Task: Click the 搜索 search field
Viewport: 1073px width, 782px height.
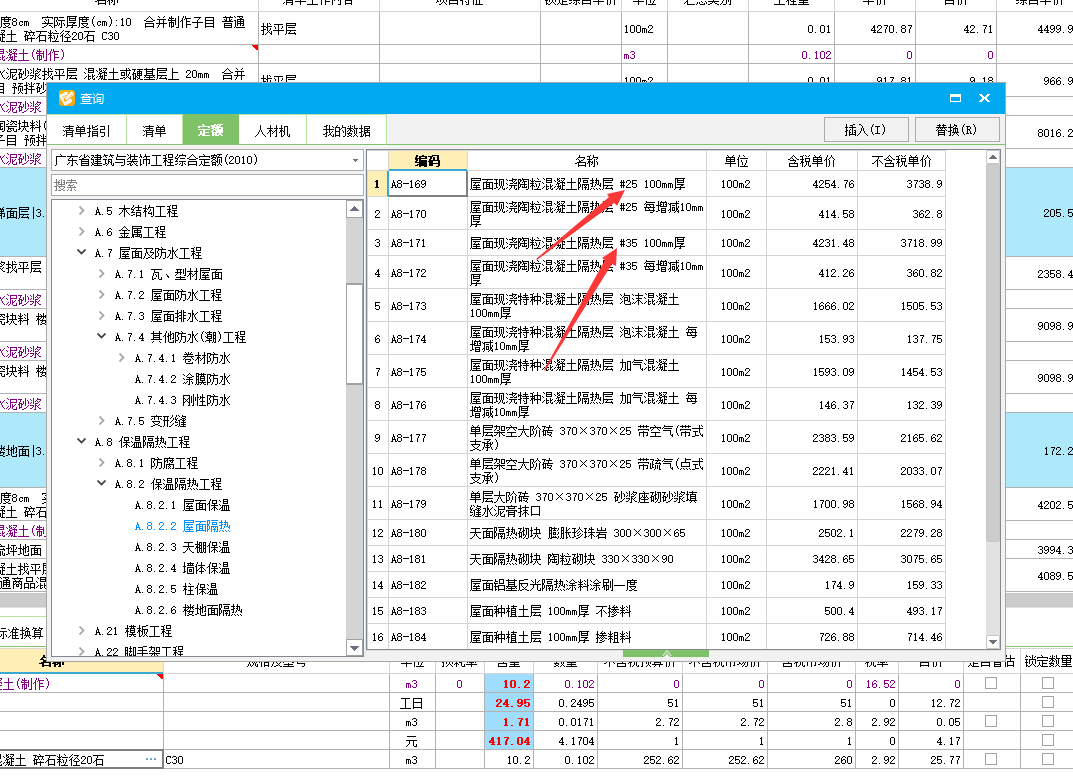Action: pos(207,185)
